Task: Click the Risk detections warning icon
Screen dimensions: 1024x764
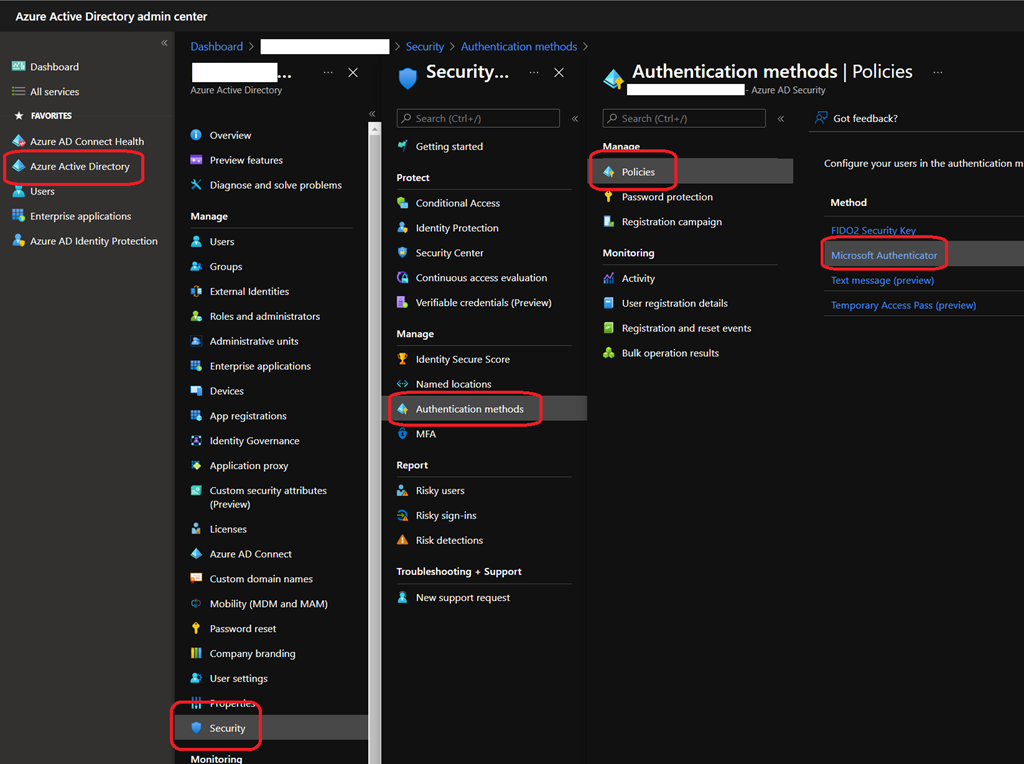Action: pos(403,540)
